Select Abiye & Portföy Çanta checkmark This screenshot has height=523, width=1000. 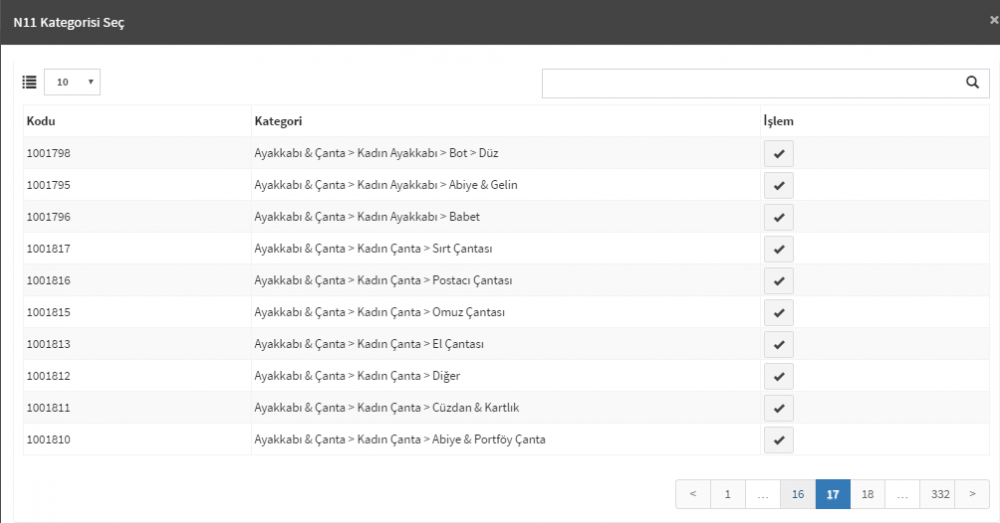tap(779, 440)
